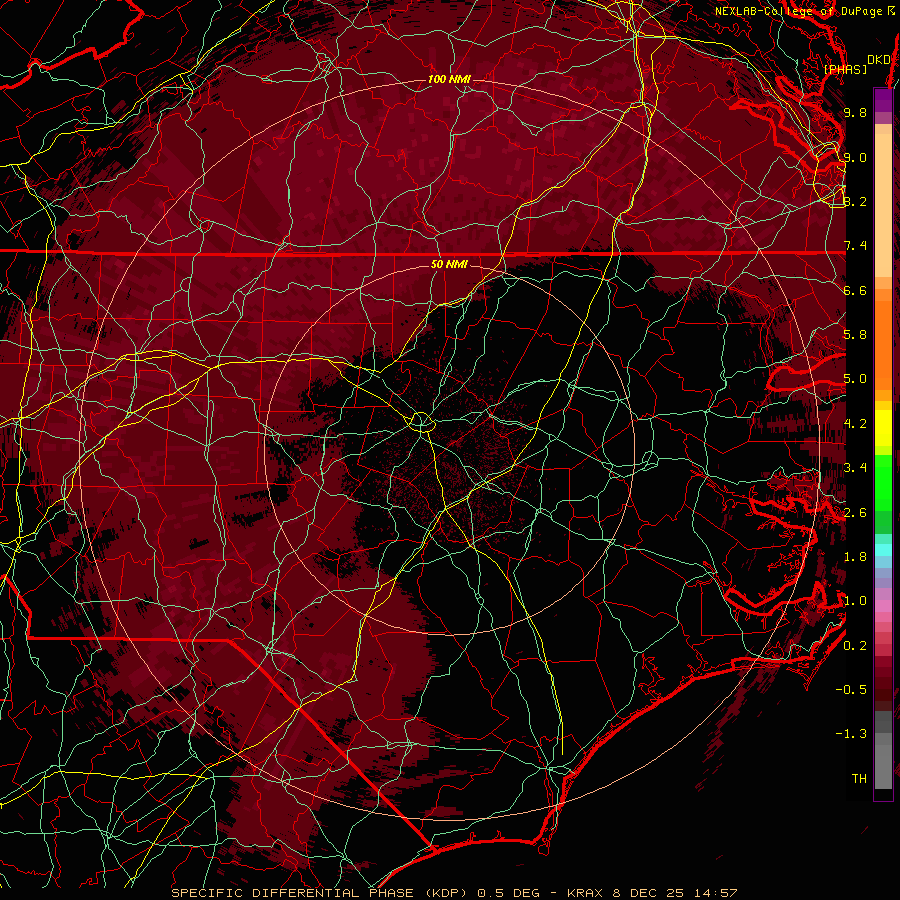Click the 4.2 value on the scale

(x=855, y=424)
